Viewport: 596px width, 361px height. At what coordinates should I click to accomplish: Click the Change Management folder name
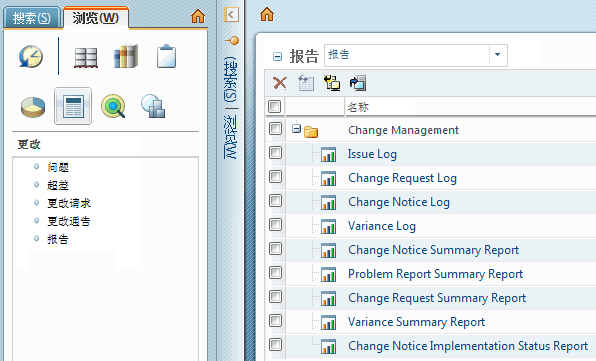(404, 130)
